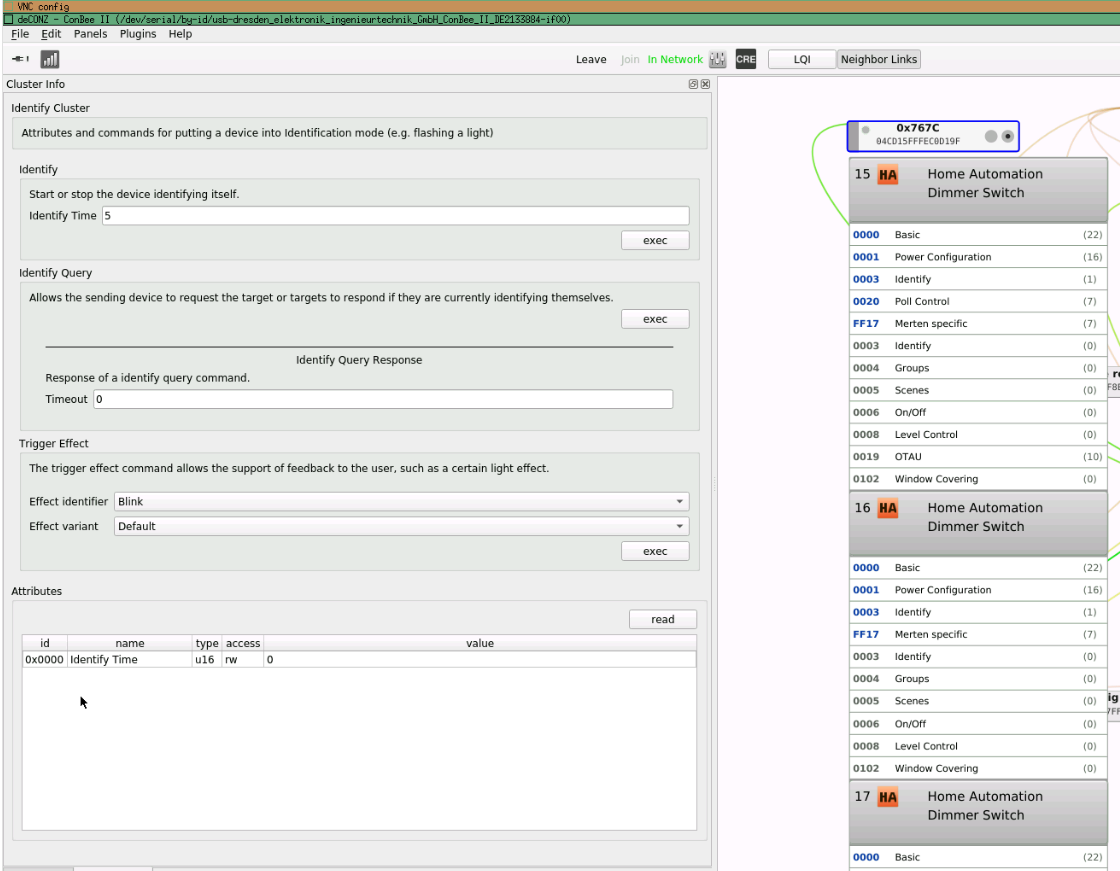Execute the Identify command
This screenshot has width=1120, height=871.
tap(655, 241)
